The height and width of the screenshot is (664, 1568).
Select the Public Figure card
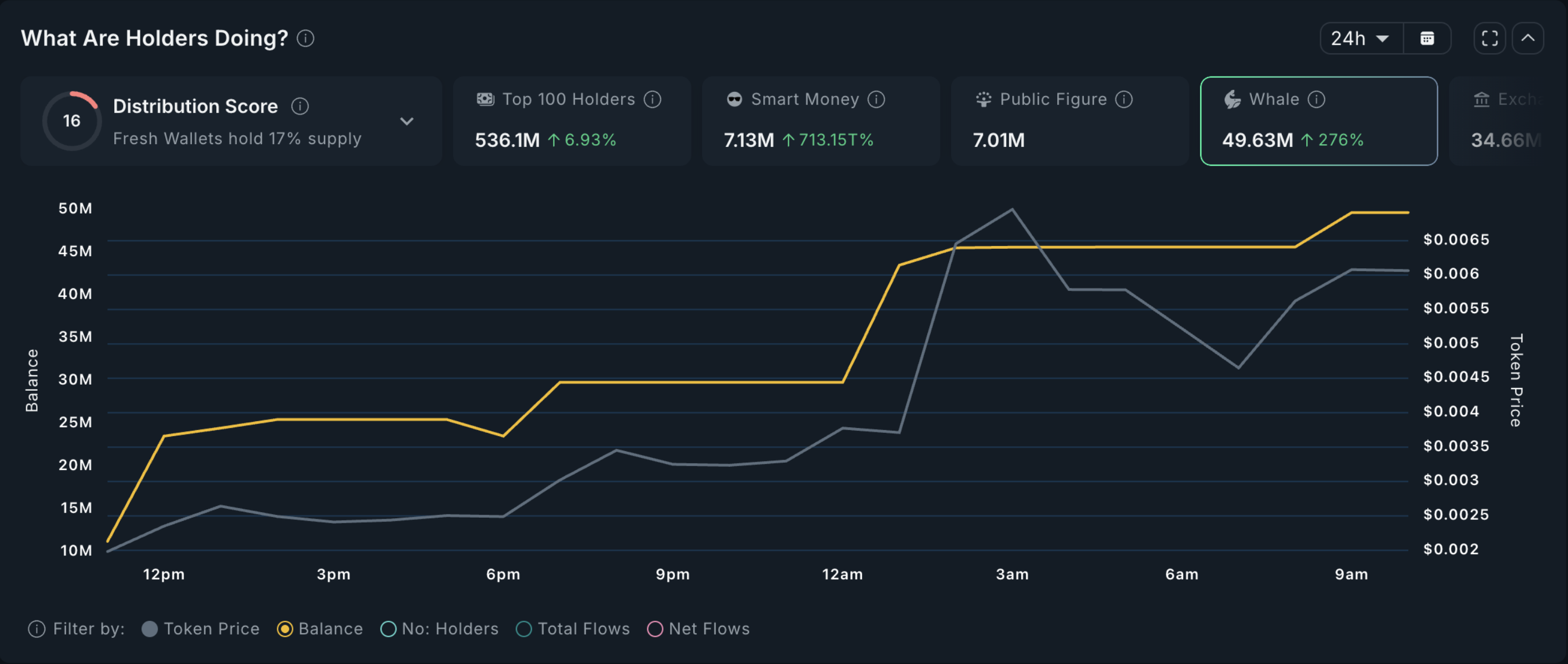1070,121
